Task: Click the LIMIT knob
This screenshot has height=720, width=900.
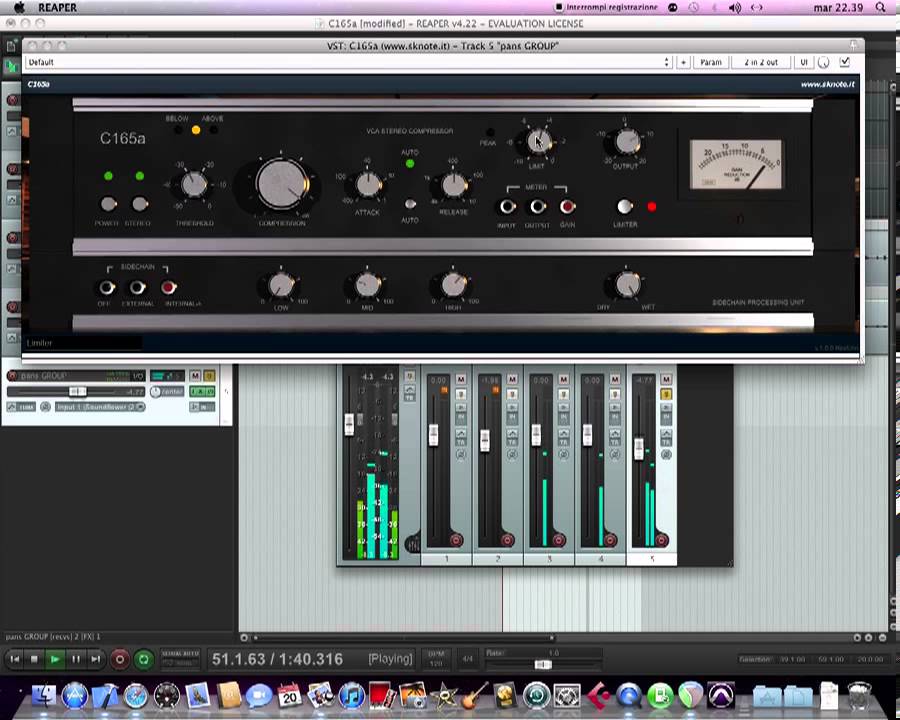Action: (538, 141)
